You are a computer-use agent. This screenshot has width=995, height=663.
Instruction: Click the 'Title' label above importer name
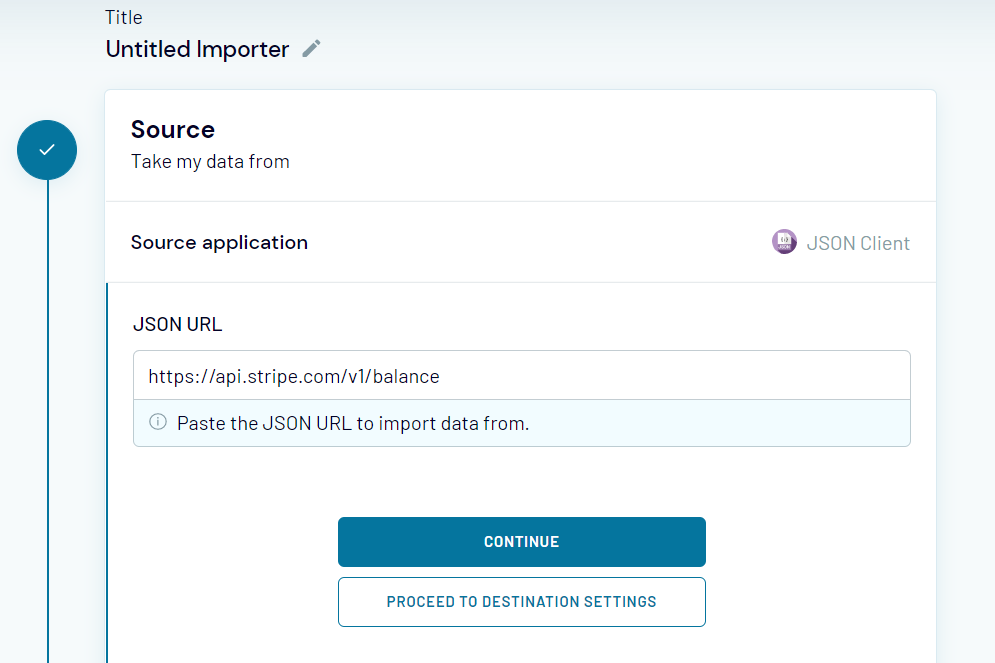point(124,17)
